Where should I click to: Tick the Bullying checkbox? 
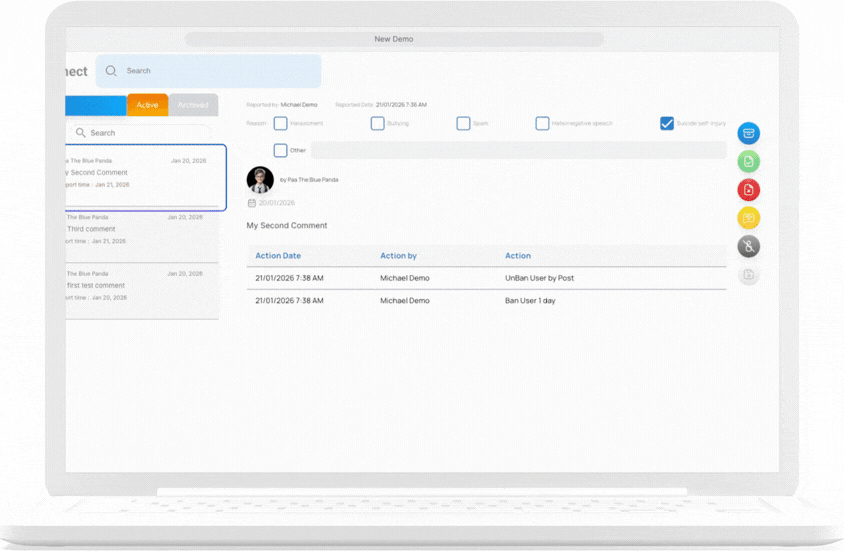coord(377,123)
